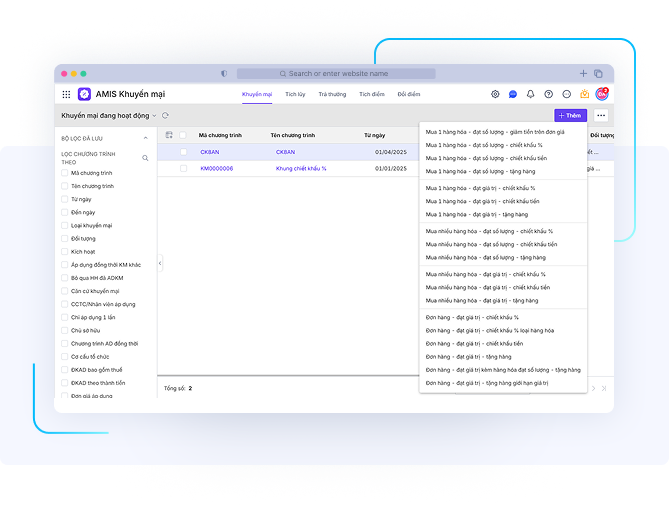The width and height of the screenshot is (669, 505).
Task: Open the KM0000006 program link
Action: [217, 169]
